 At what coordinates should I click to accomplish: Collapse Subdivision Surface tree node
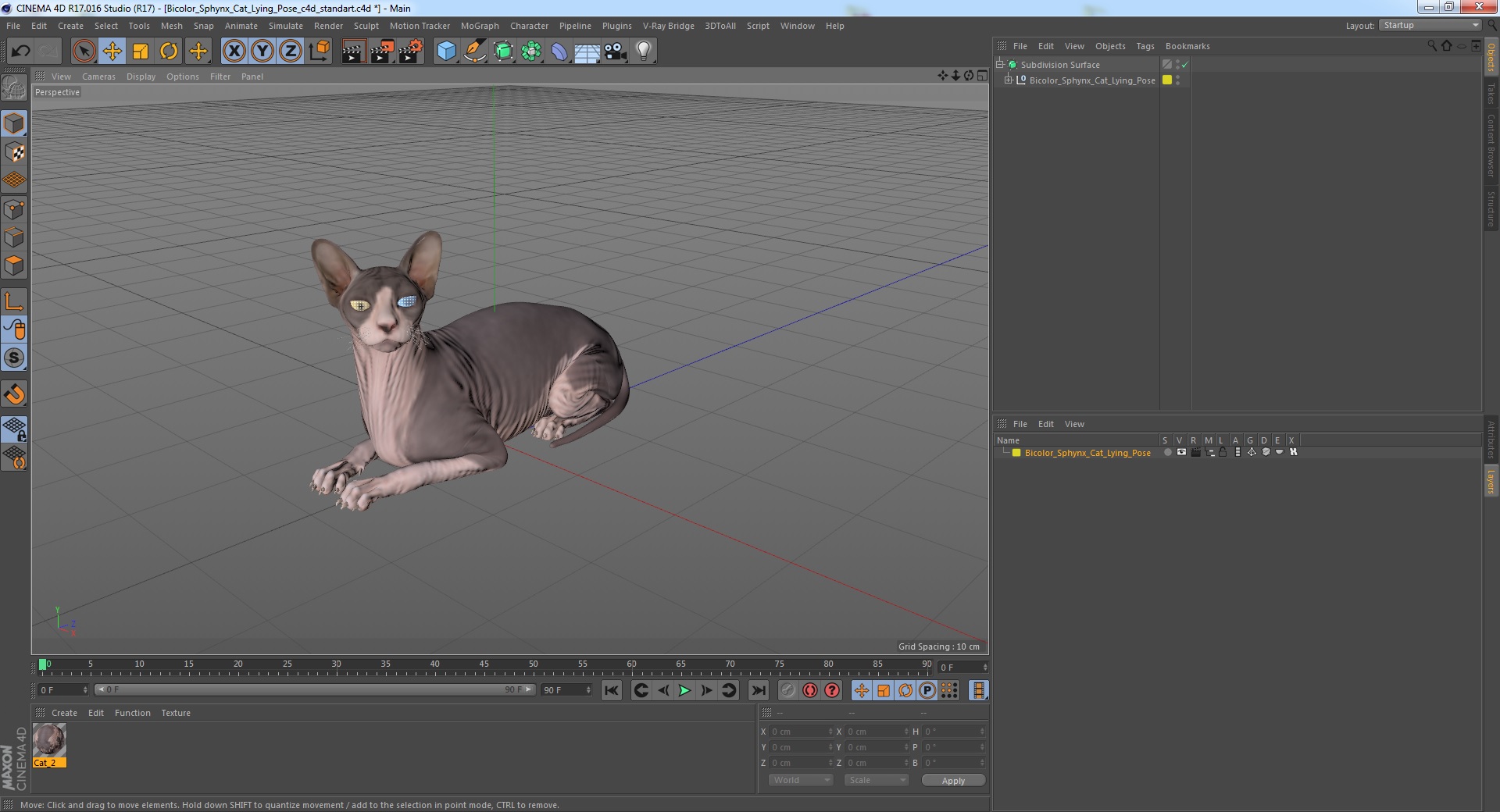click(x=999, y=64)
